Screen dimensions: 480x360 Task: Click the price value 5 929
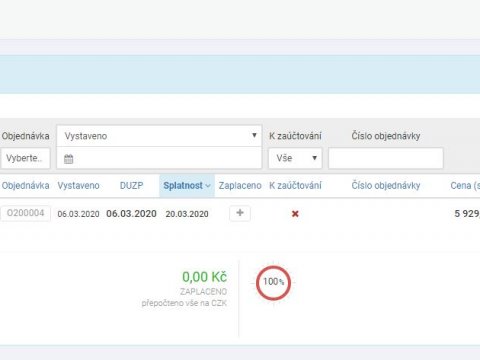[x=467, y=214]
